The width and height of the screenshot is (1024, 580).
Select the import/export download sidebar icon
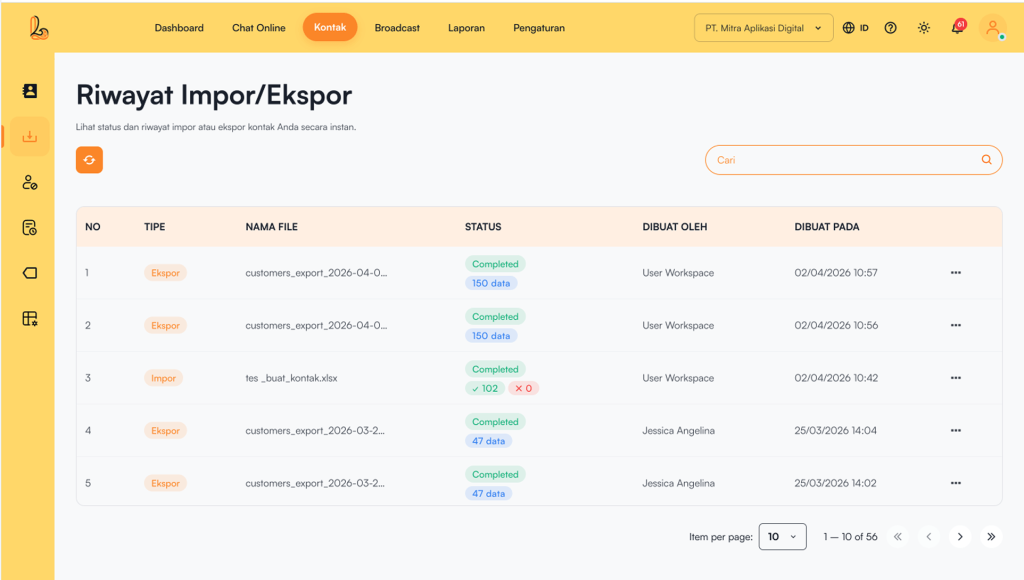coord(29,137)
